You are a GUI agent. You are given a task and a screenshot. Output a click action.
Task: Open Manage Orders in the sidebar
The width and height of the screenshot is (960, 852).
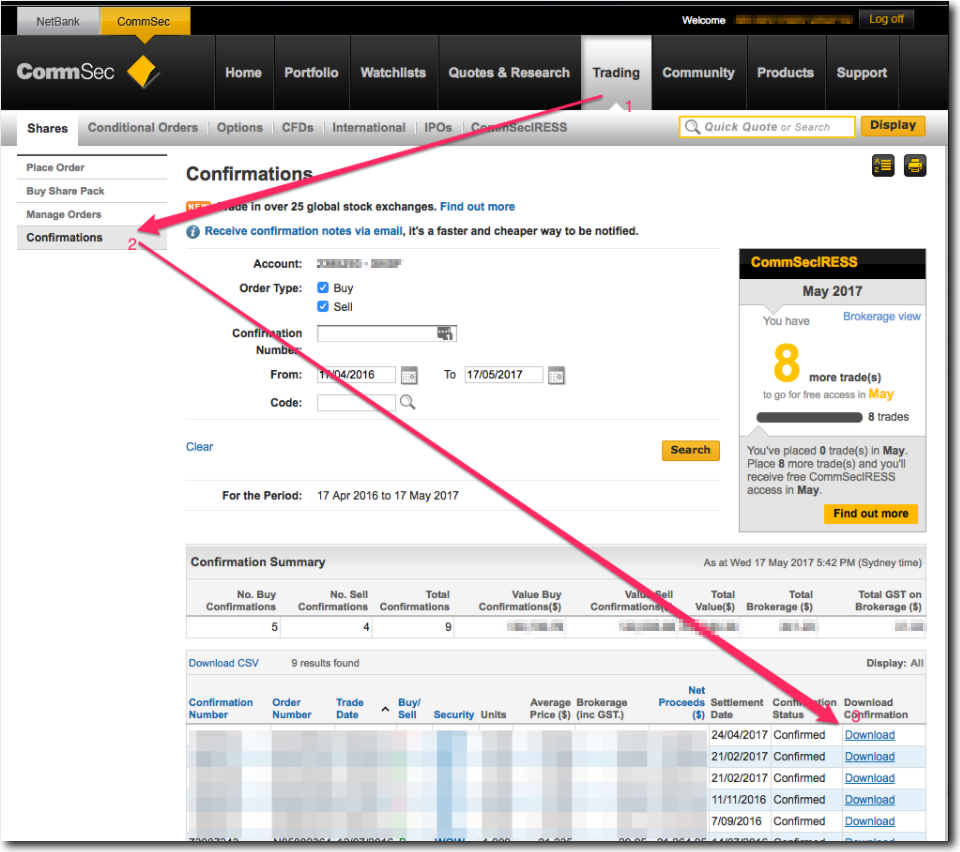(x=64, y=214)
